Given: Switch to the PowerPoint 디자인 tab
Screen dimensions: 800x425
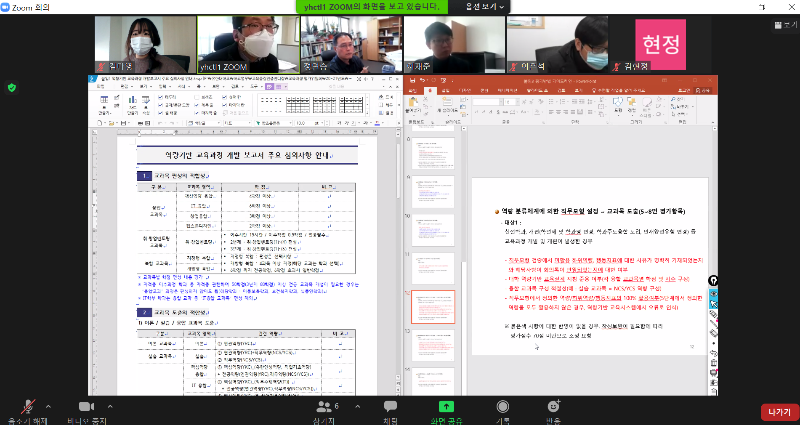Looking at the screenshot, I should (464, 90).
